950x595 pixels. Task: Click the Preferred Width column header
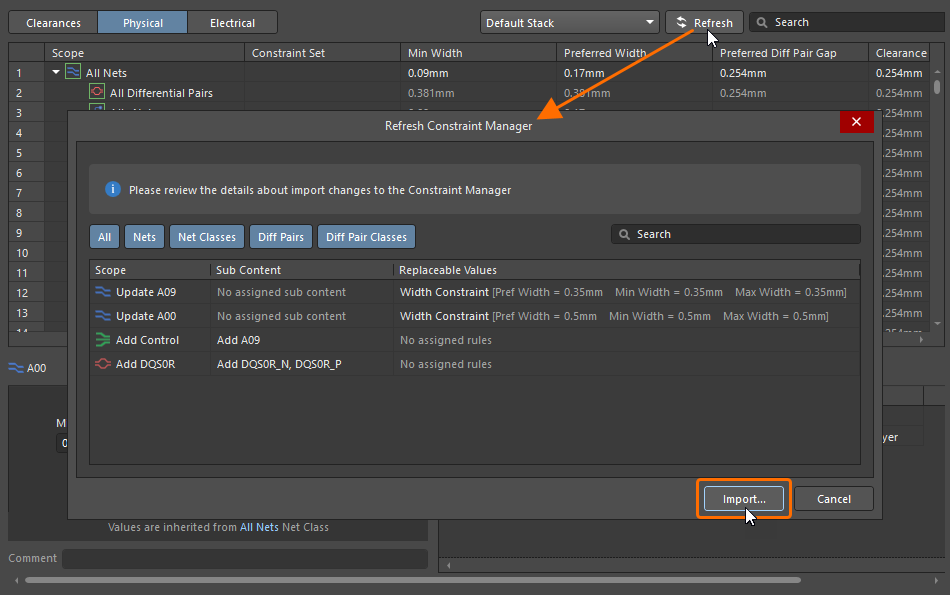click(634, 53)
